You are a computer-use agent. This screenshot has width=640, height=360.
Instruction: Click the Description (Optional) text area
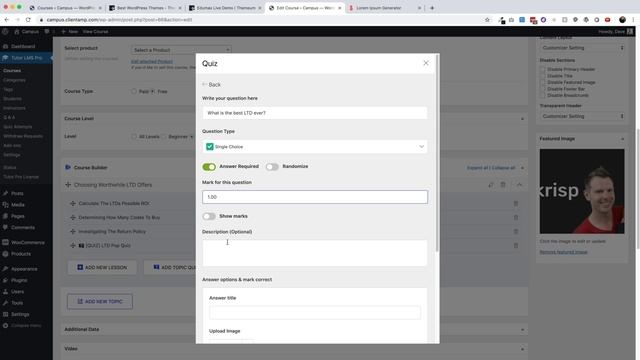pyautogui.click(x=315, y=253)
